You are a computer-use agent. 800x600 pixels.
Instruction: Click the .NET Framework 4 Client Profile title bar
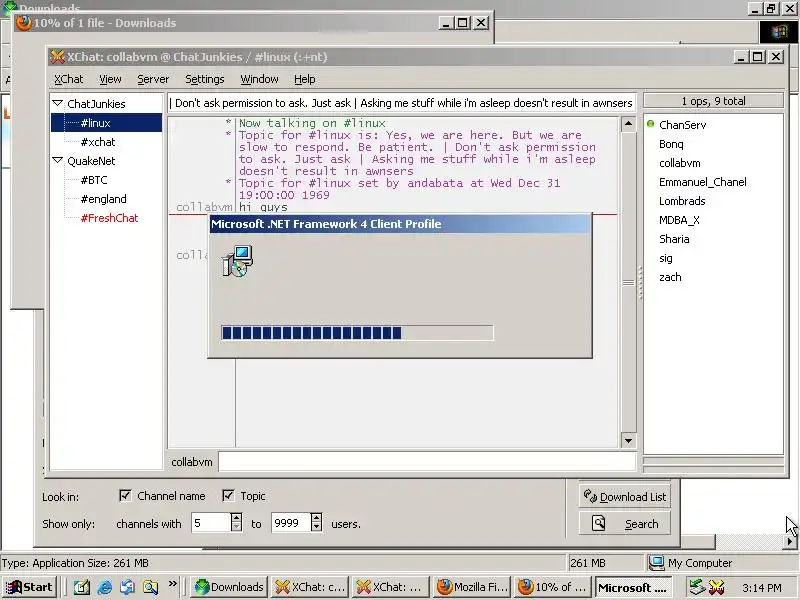coord(401,224)
